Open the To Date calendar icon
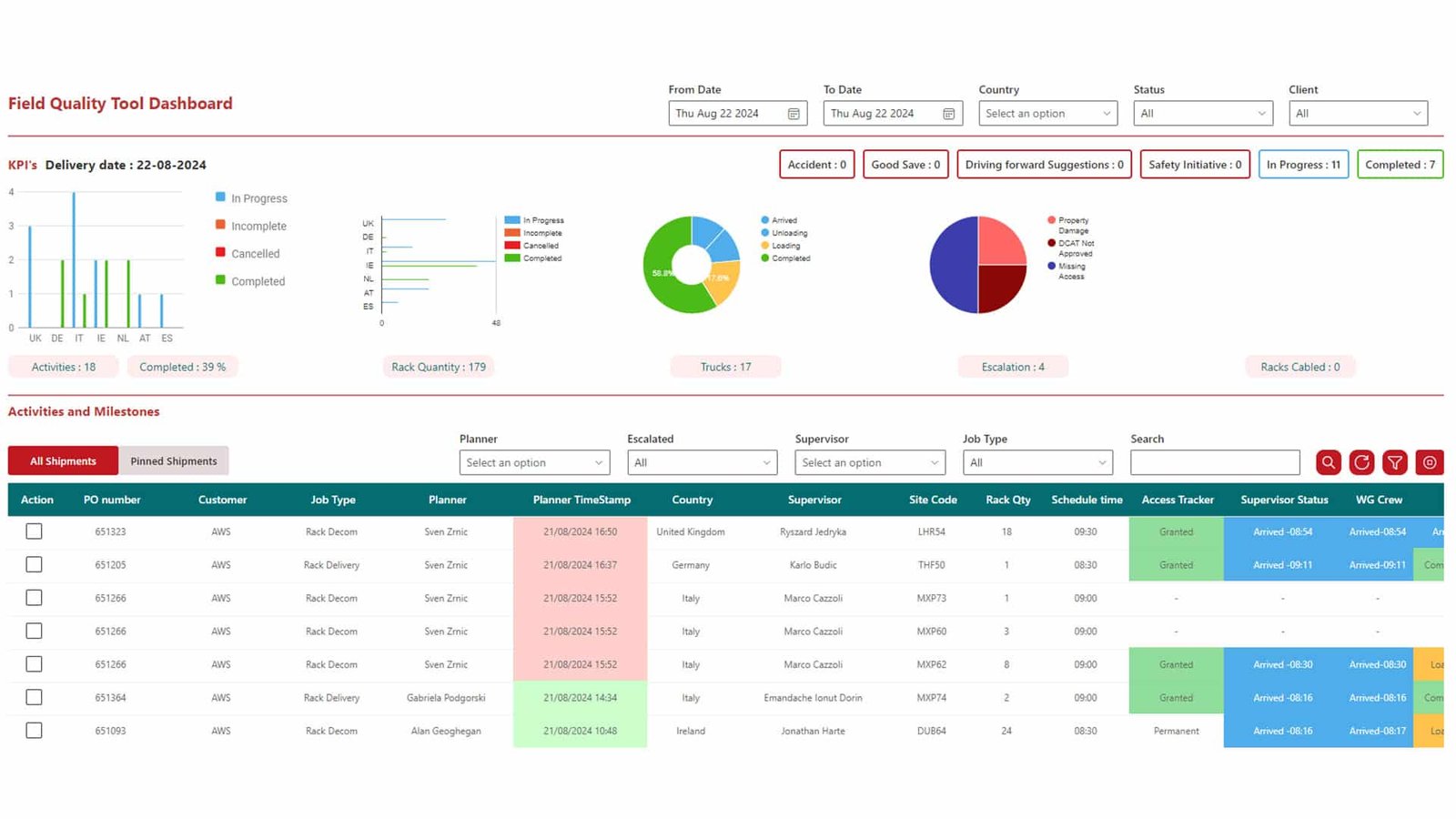Screen dimensions: 1456x819 [949, 114]
